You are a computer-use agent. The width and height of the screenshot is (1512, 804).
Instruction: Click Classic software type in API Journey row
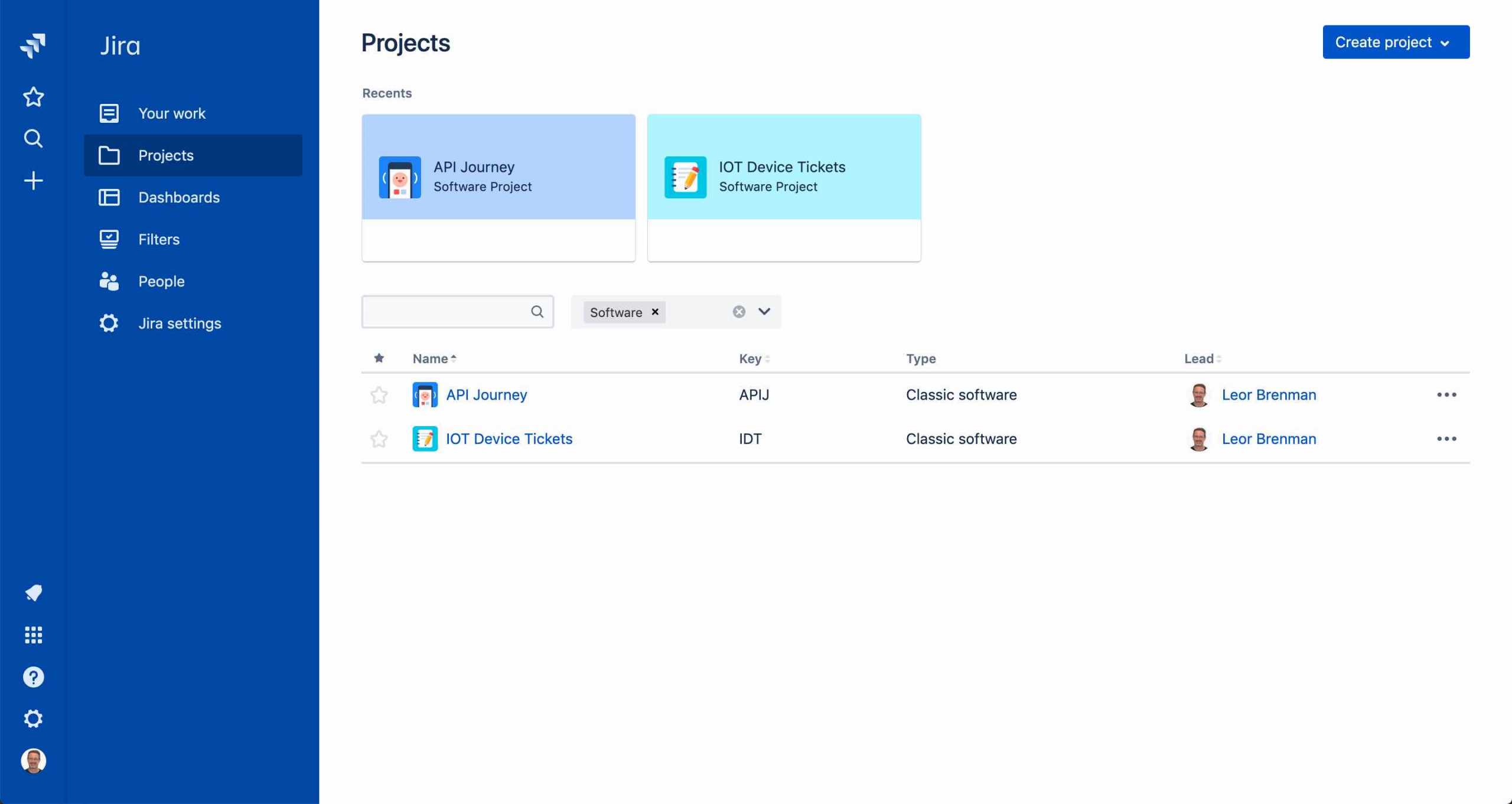point(961,395)
